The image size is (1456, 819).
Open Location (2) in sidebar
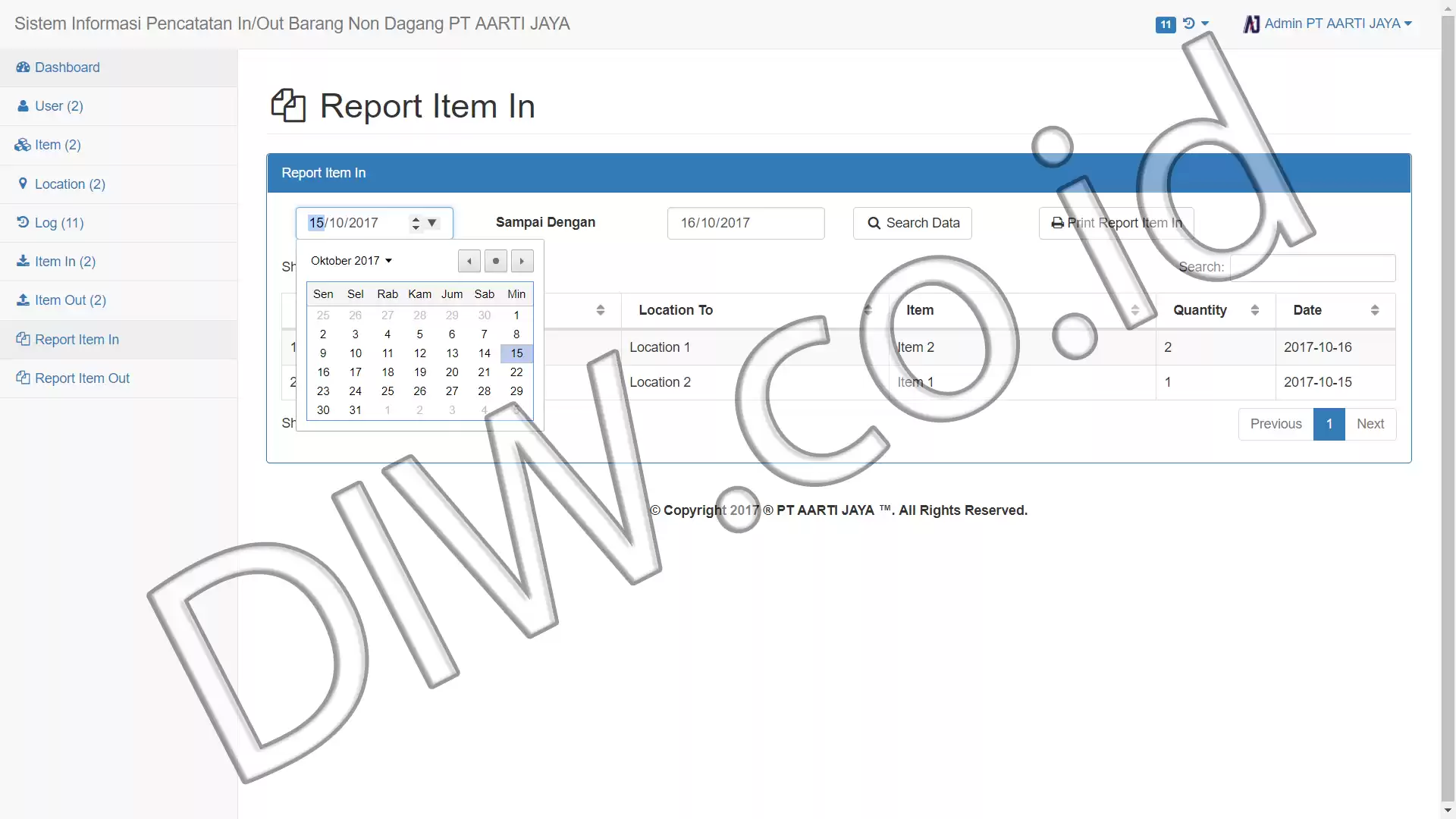[x=118, y=184]
